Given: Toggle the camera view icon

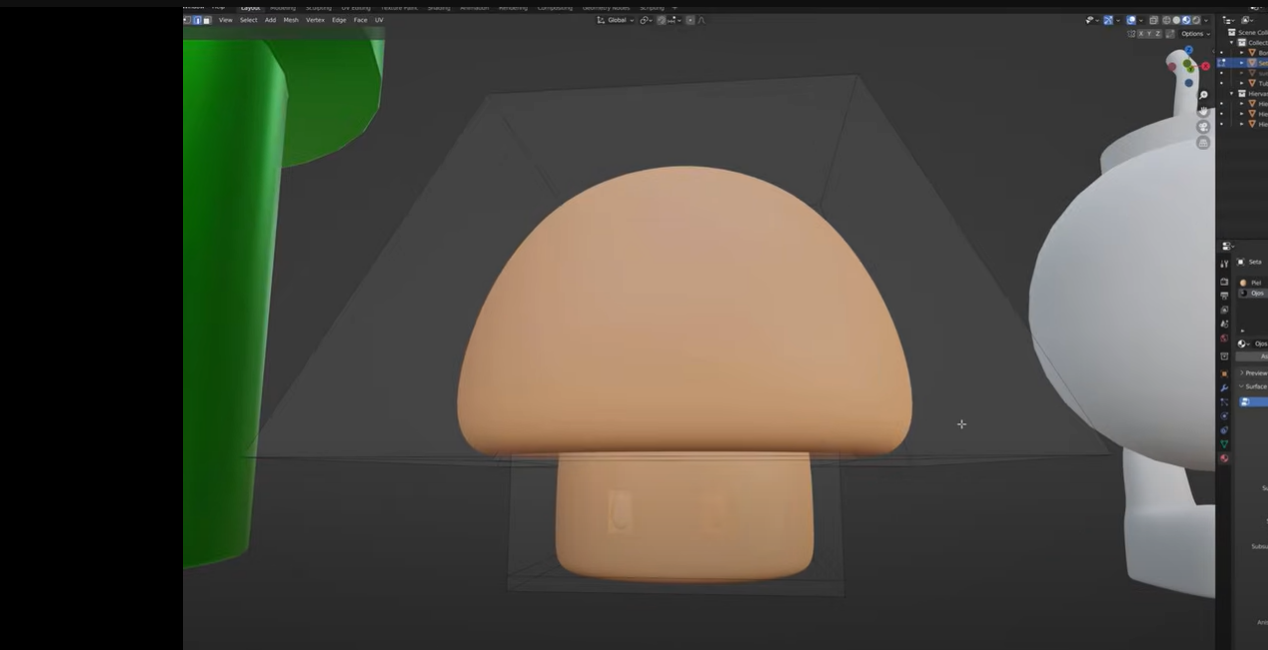Looking at the screenshot, I should pyautogui.click(x=1203, y=127).
